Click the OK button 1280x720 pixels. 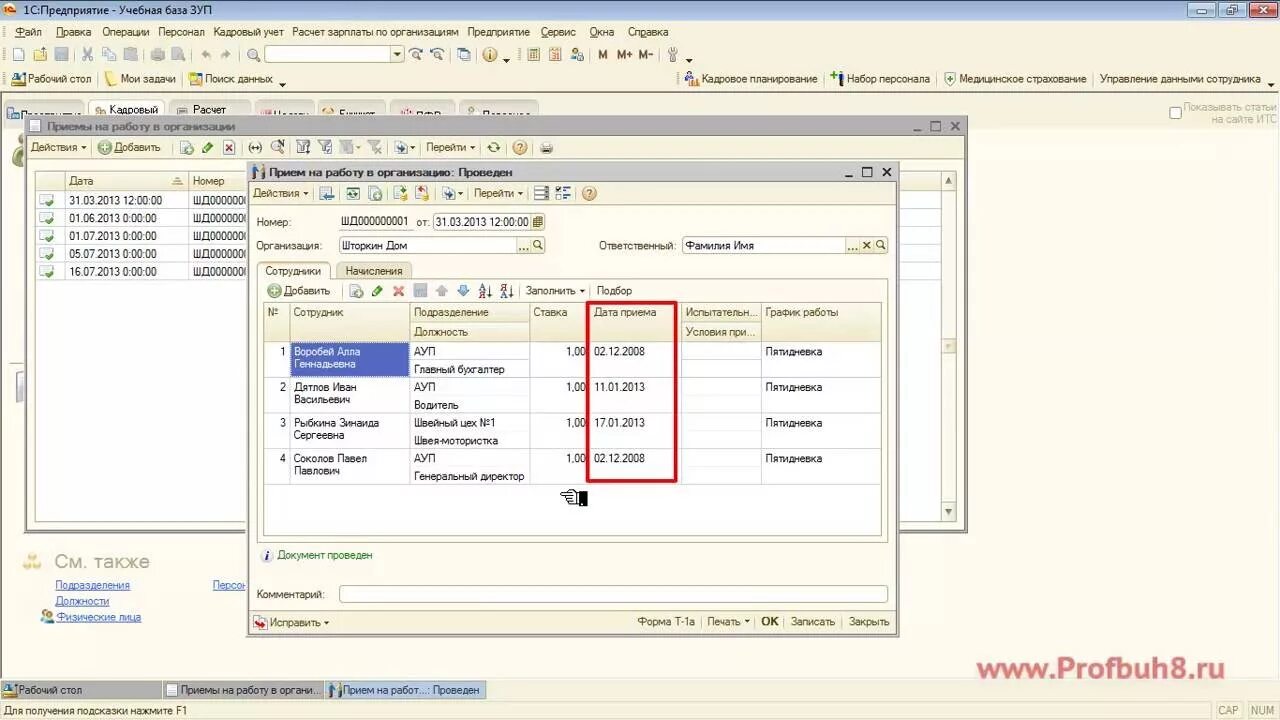click(x=769, y=621)
